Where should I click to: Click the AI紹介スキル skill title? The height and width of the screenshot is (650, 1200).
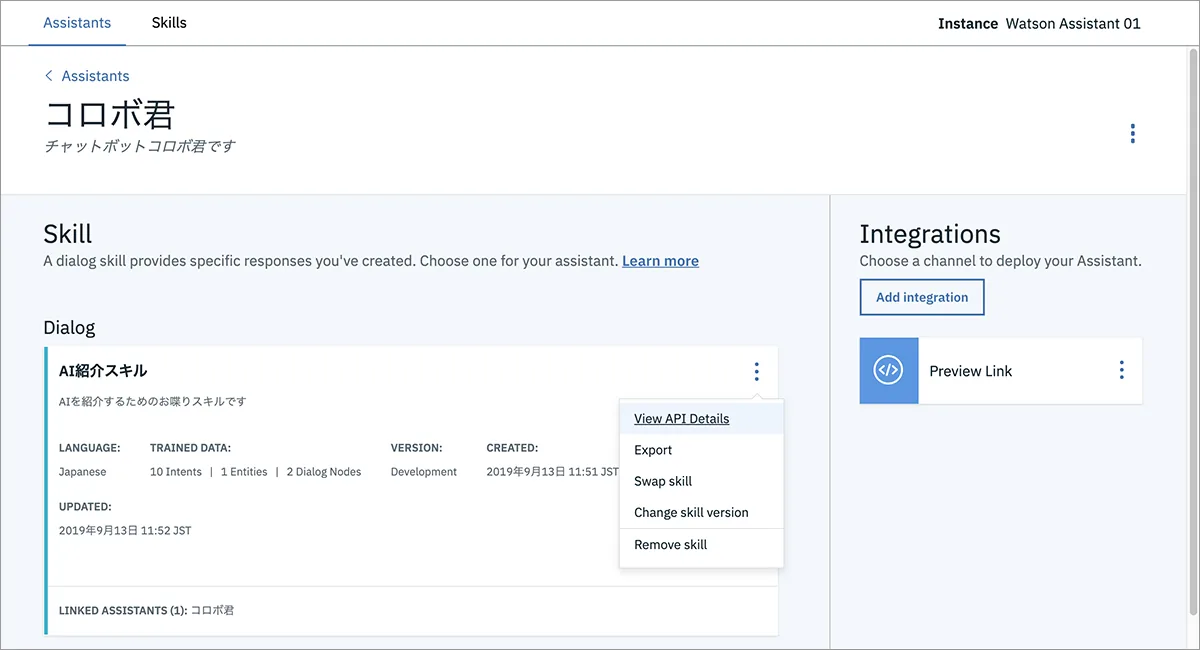coord(103,371)
